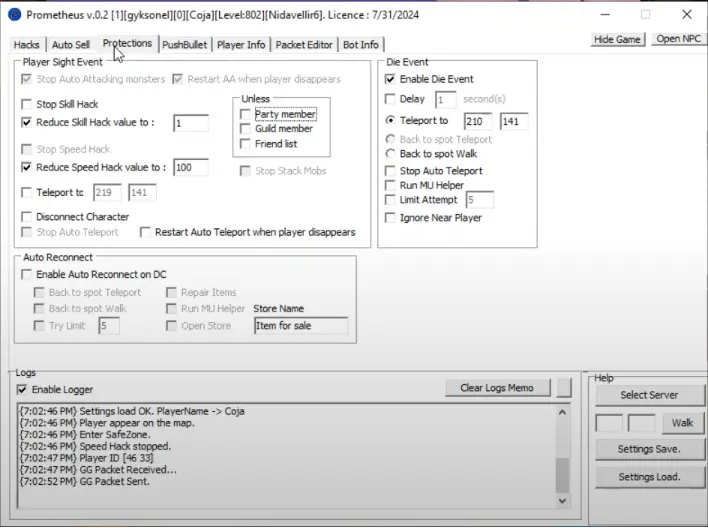Click the second Walk coordinate field
The image size is (708, 528).
642,423
